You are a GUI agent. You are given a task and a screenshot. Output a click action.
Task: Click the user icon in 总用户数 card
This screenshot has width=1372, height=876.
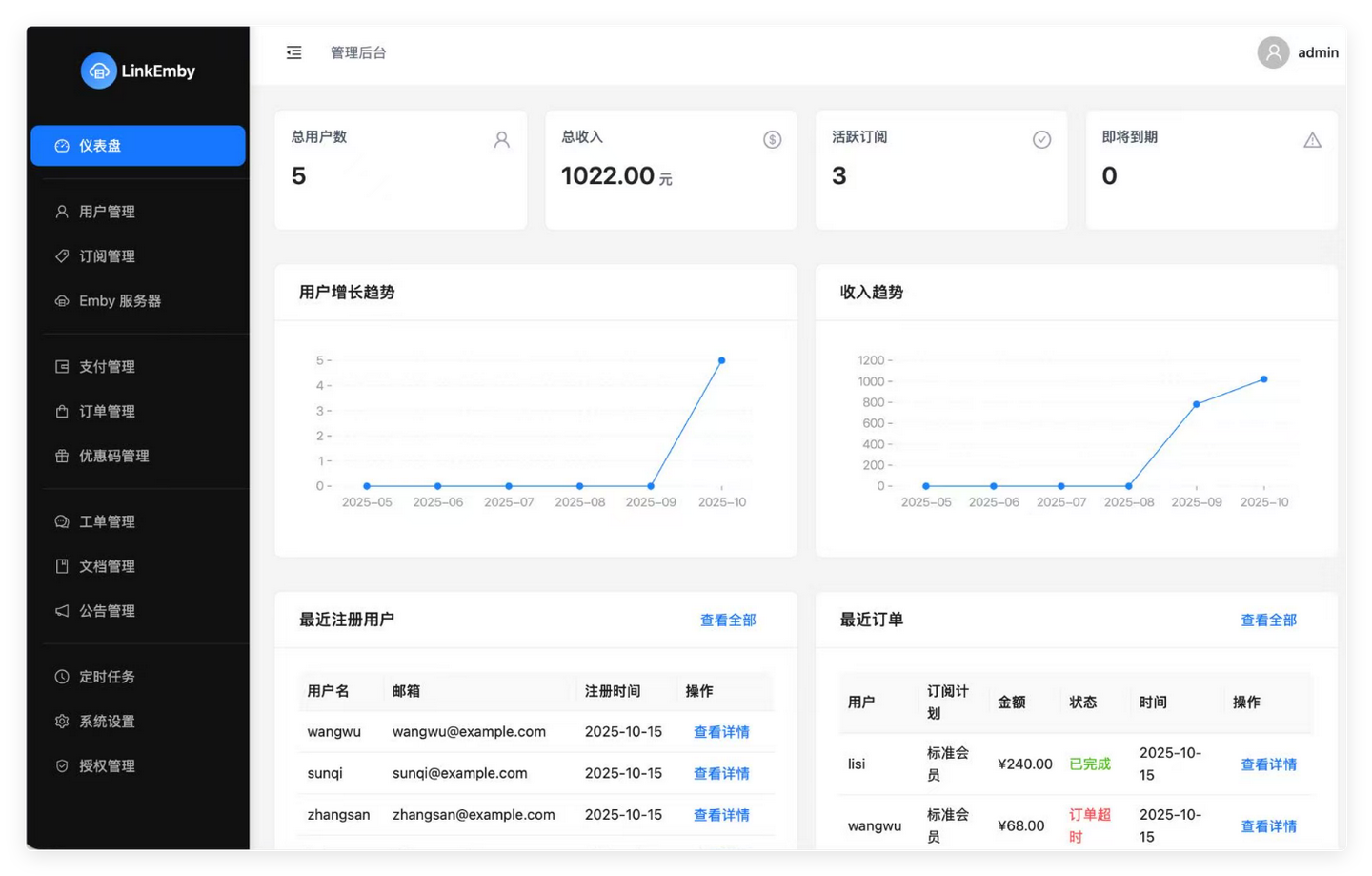coord(502,140)
